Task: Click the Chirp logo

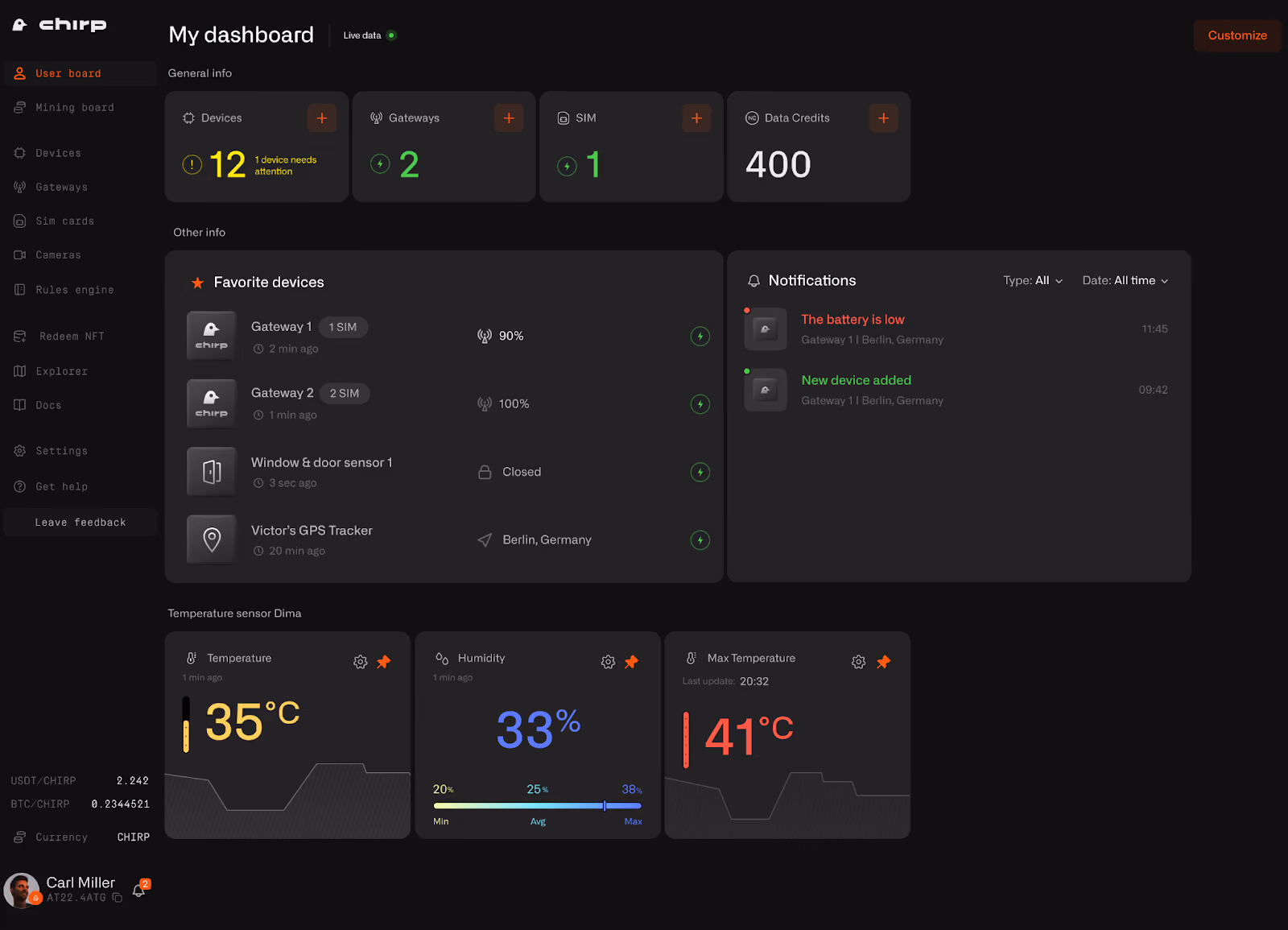Action: point(60,25)
